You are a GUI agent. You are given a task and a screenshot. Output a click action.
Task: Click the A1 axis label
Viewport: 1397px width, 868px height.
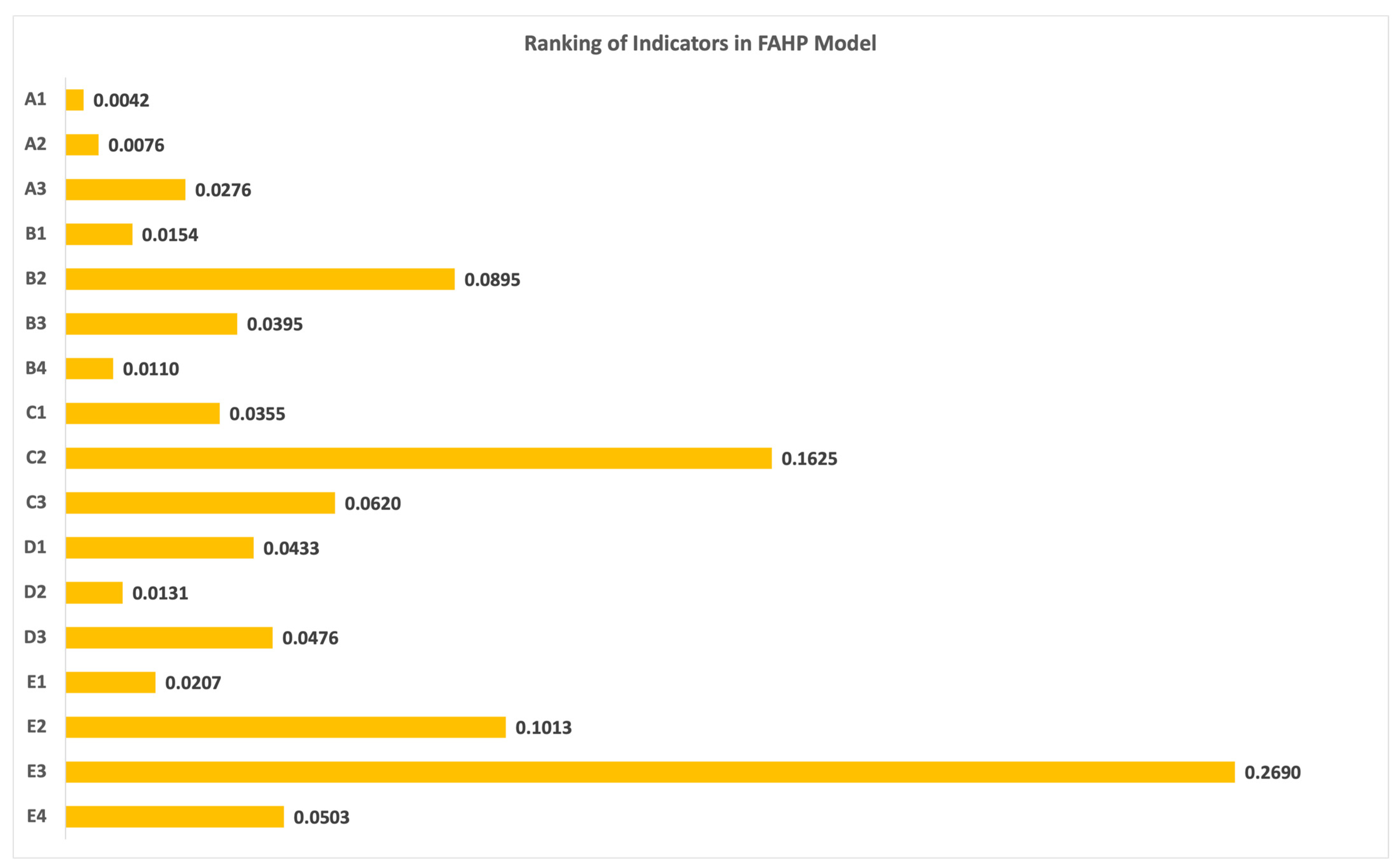click(x=35, y=99)
